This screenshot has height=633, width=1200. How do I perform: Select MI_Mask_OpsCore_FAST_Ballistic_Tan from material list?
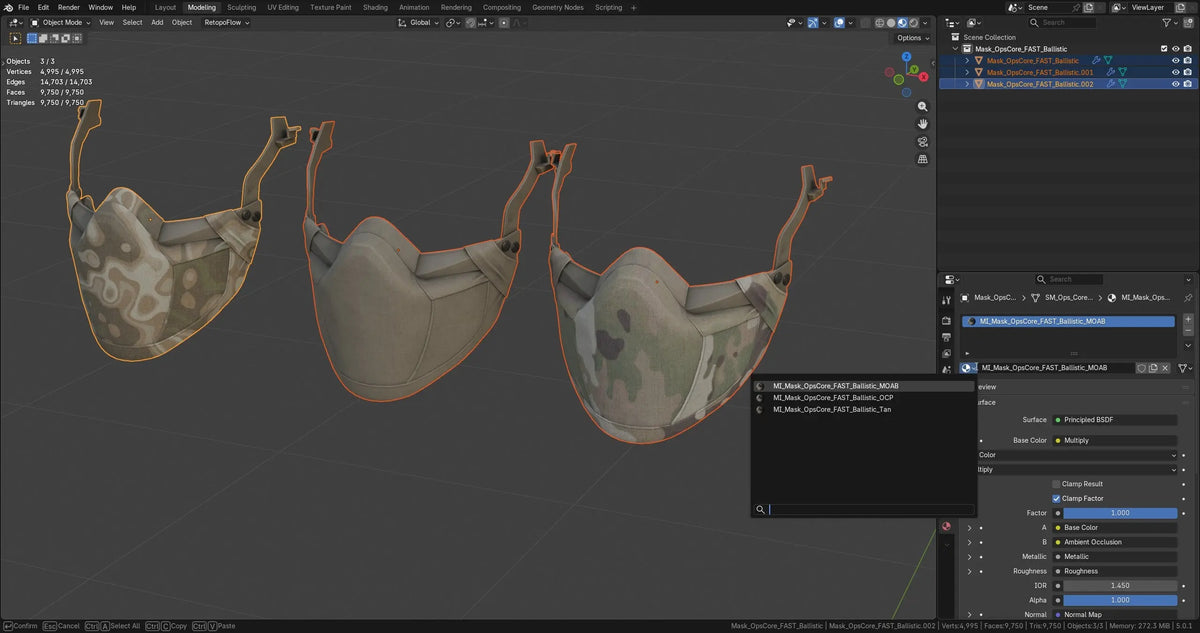coord(864,409)
